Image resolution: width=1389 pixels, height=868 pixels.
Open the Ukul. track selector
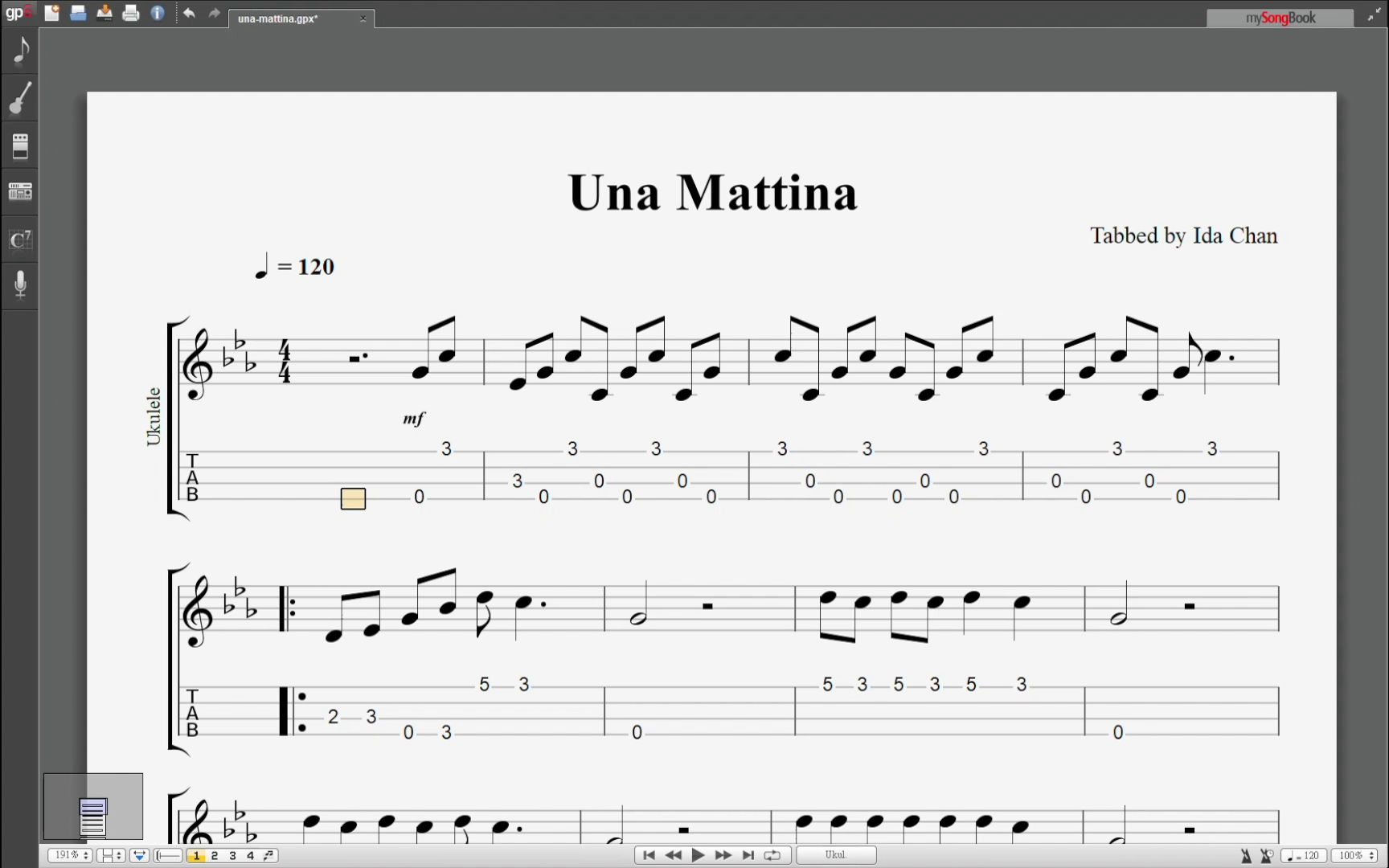coord(836,855)
